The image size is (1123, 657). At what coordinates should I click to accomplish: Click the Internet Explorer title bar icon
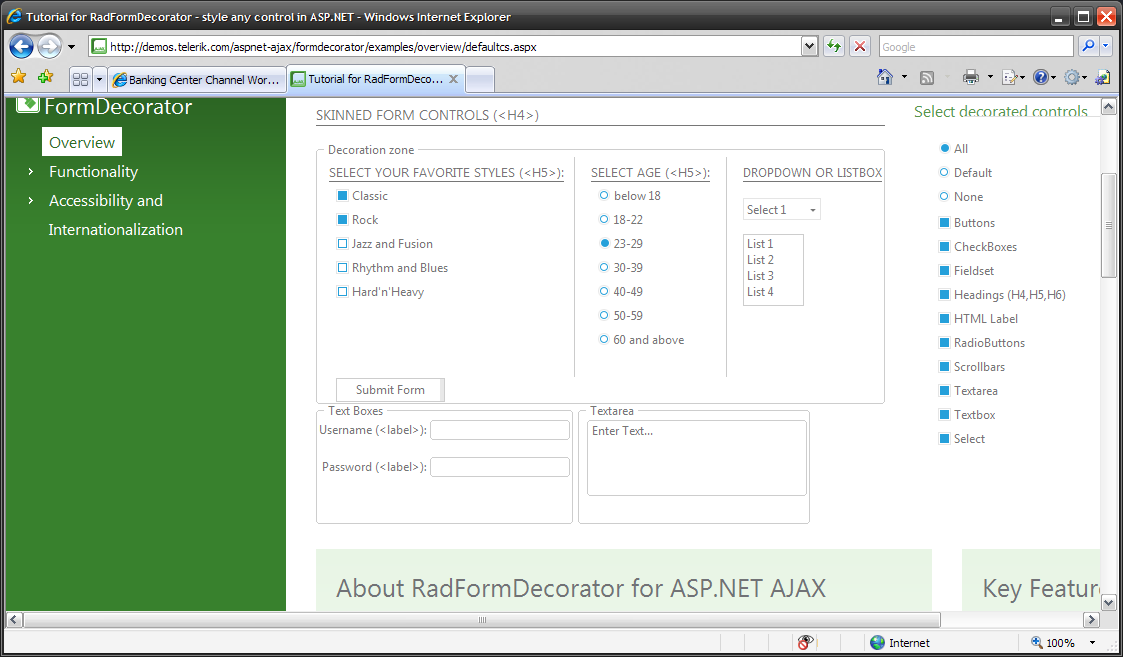pos(13,16)
